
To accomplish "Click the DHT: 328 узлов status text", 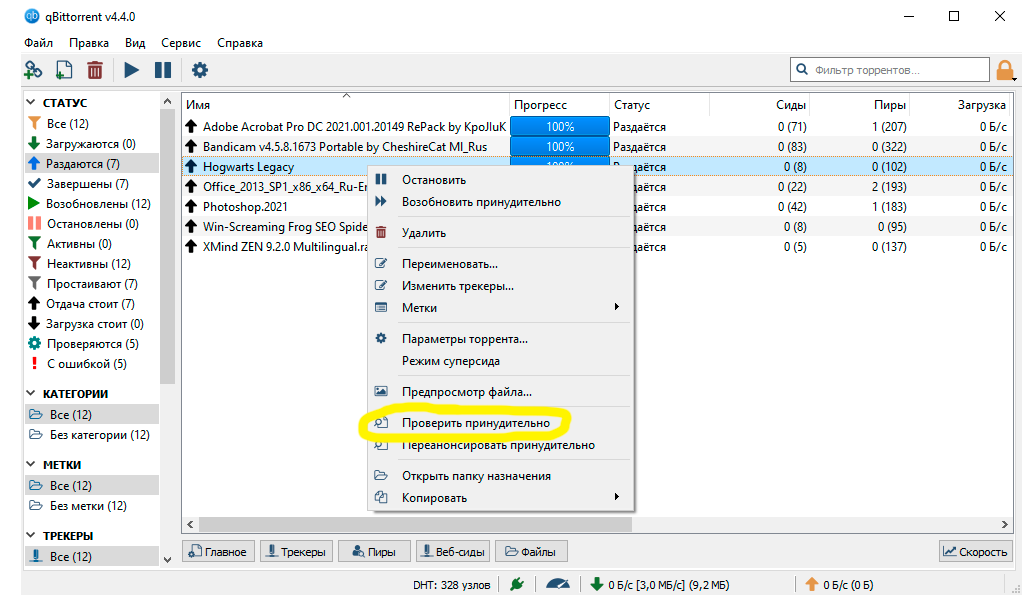I will [451, 585].
